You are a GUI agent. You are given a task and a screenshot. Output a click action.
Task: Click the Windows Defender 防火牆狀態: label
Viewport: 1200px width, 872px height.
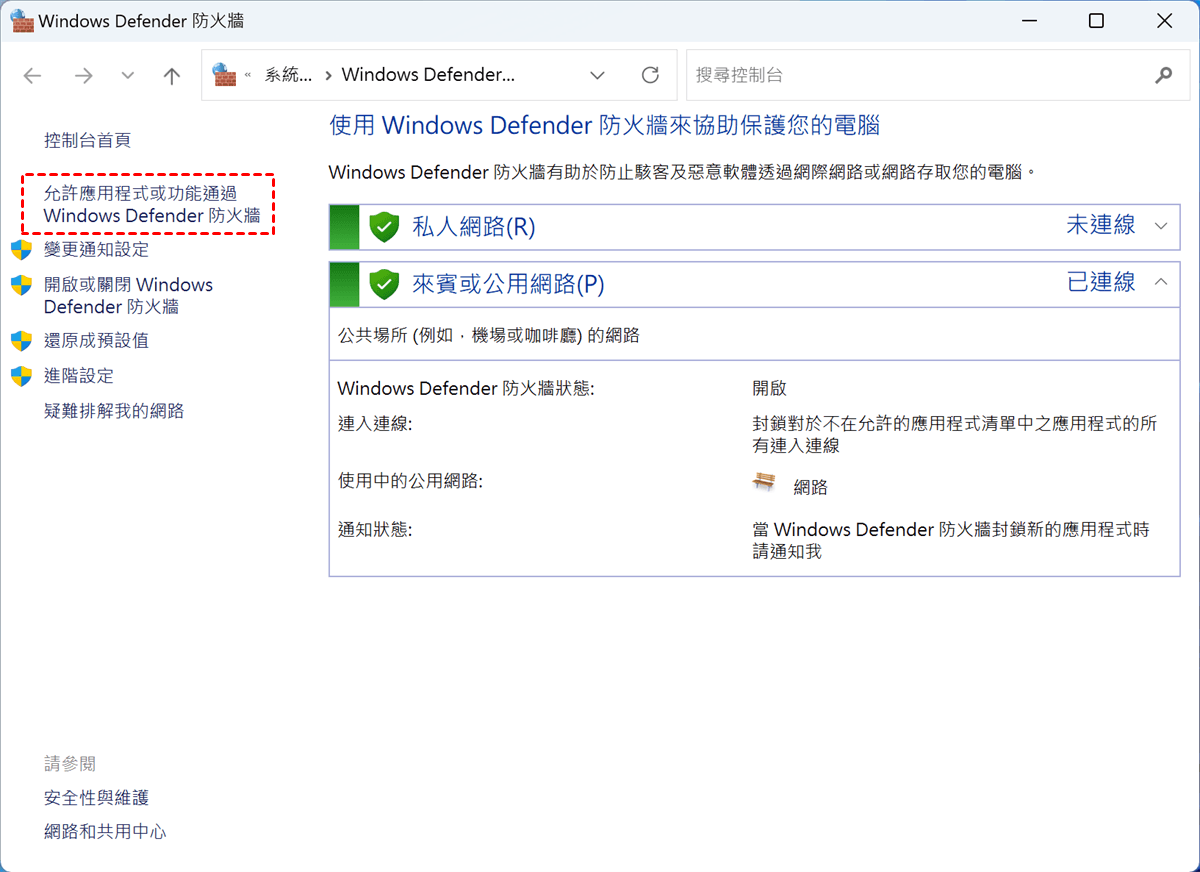tap(466, 388)
